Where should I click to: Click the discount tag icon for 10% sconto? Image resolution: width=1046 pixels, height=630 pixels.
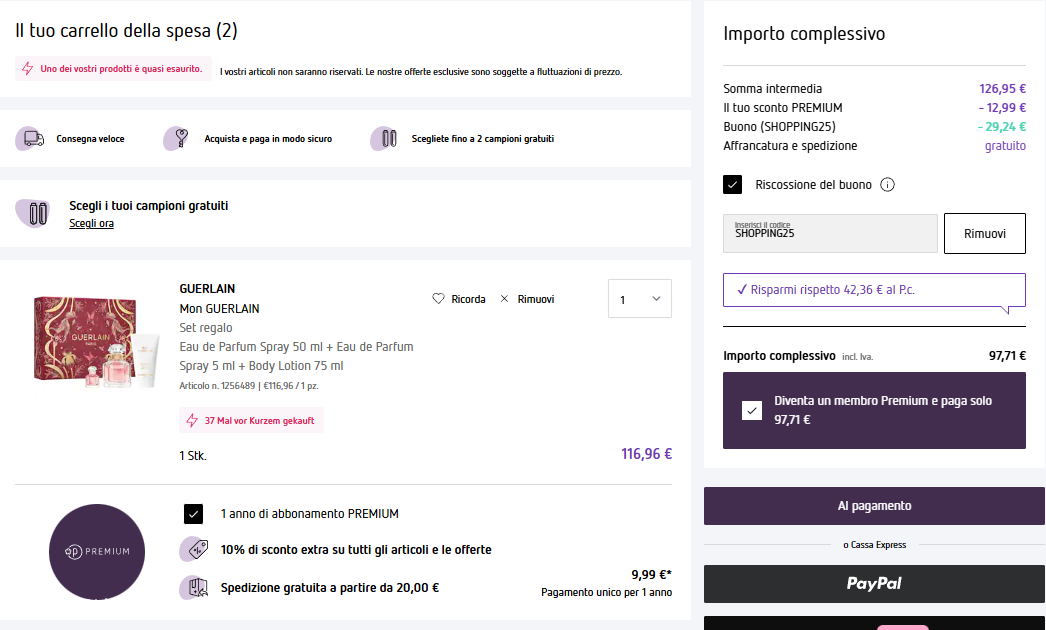[x=195, y=549]
